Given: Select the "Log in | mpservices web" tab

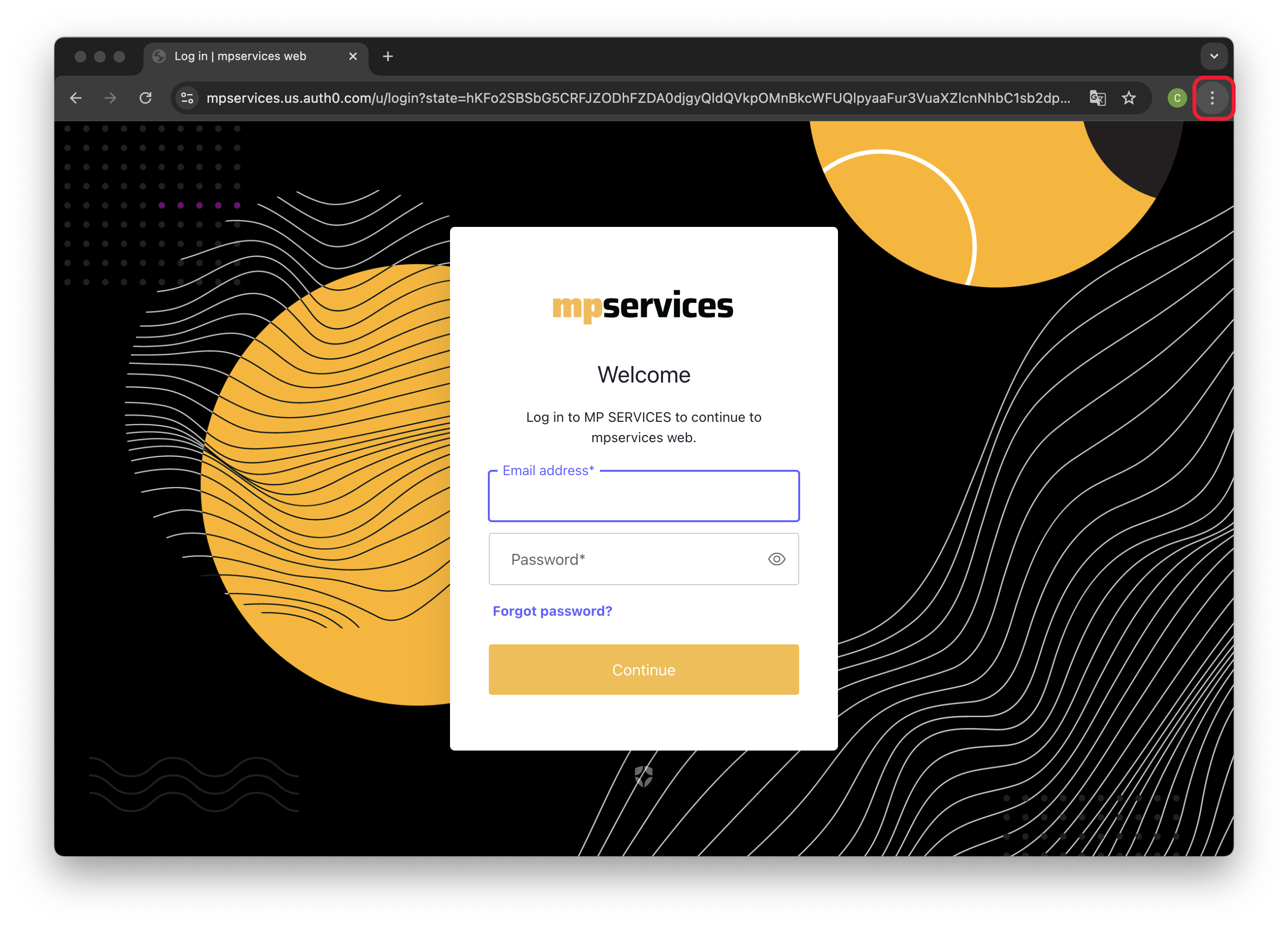Looking at the screenshot, I should [x=240, y=56].
